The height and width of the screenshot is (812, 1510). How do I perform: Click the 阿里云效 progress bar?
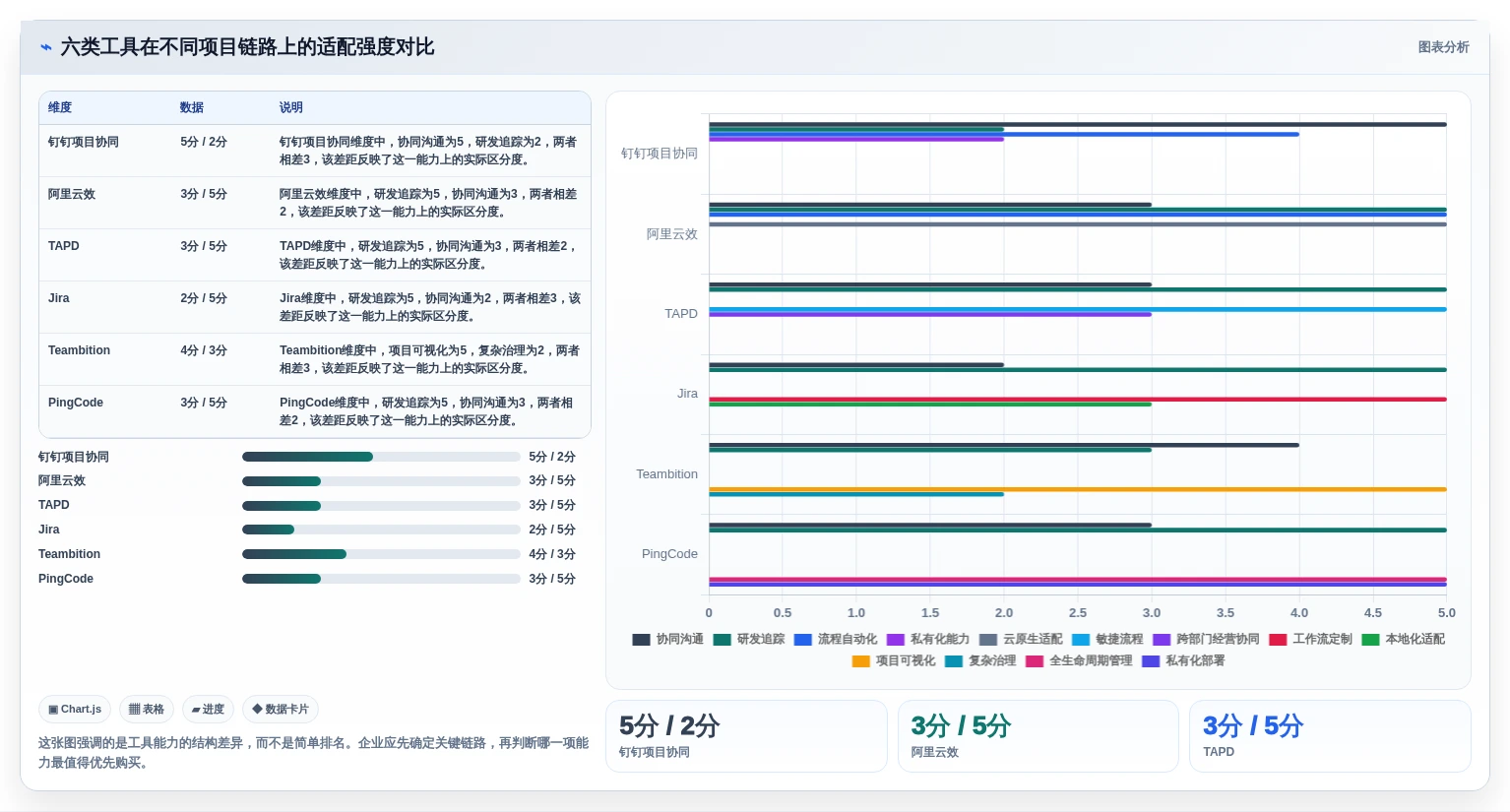click(x=381, y=481)
